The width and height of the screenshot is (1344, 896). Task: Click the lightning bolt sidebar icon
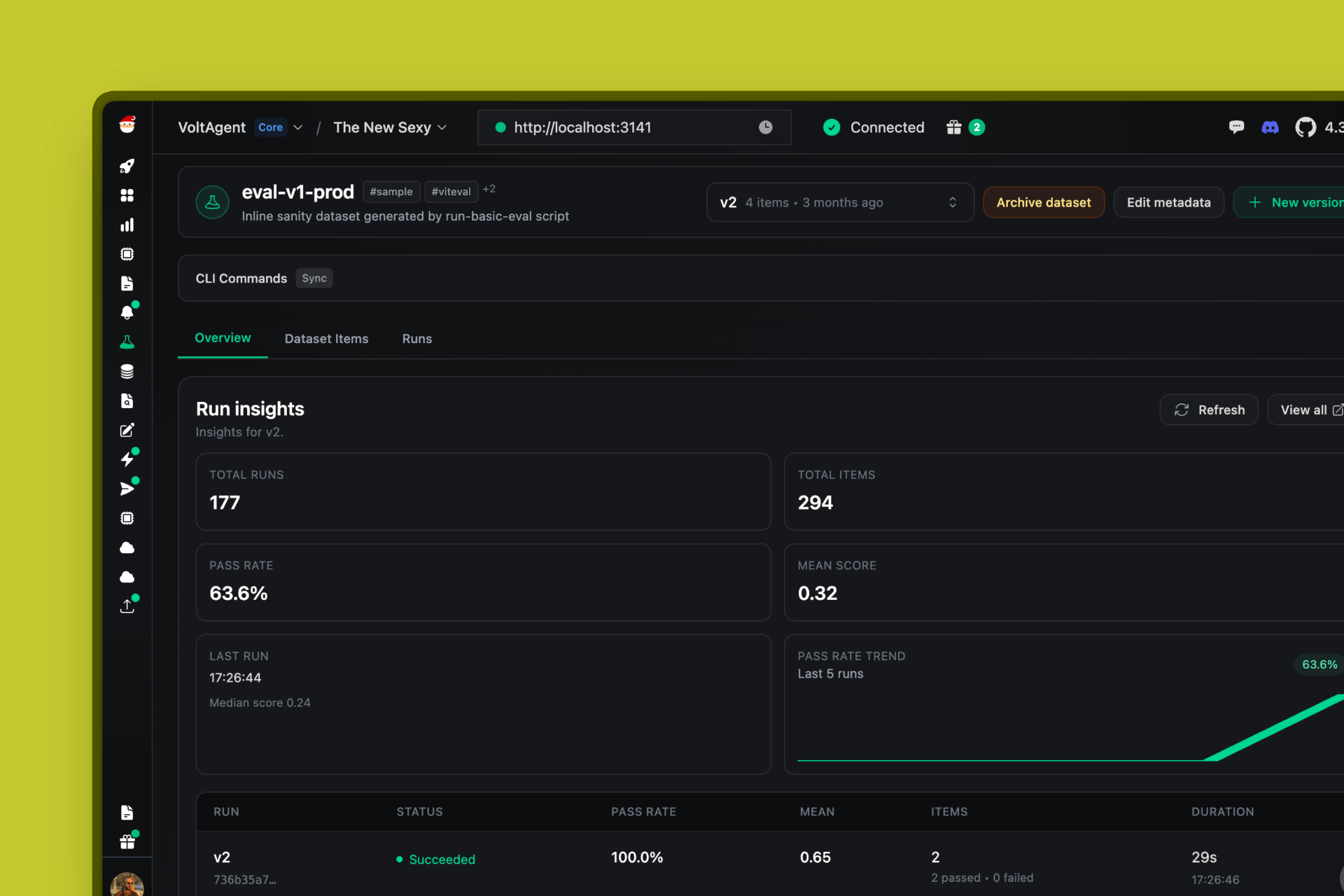tap(127, 459)
